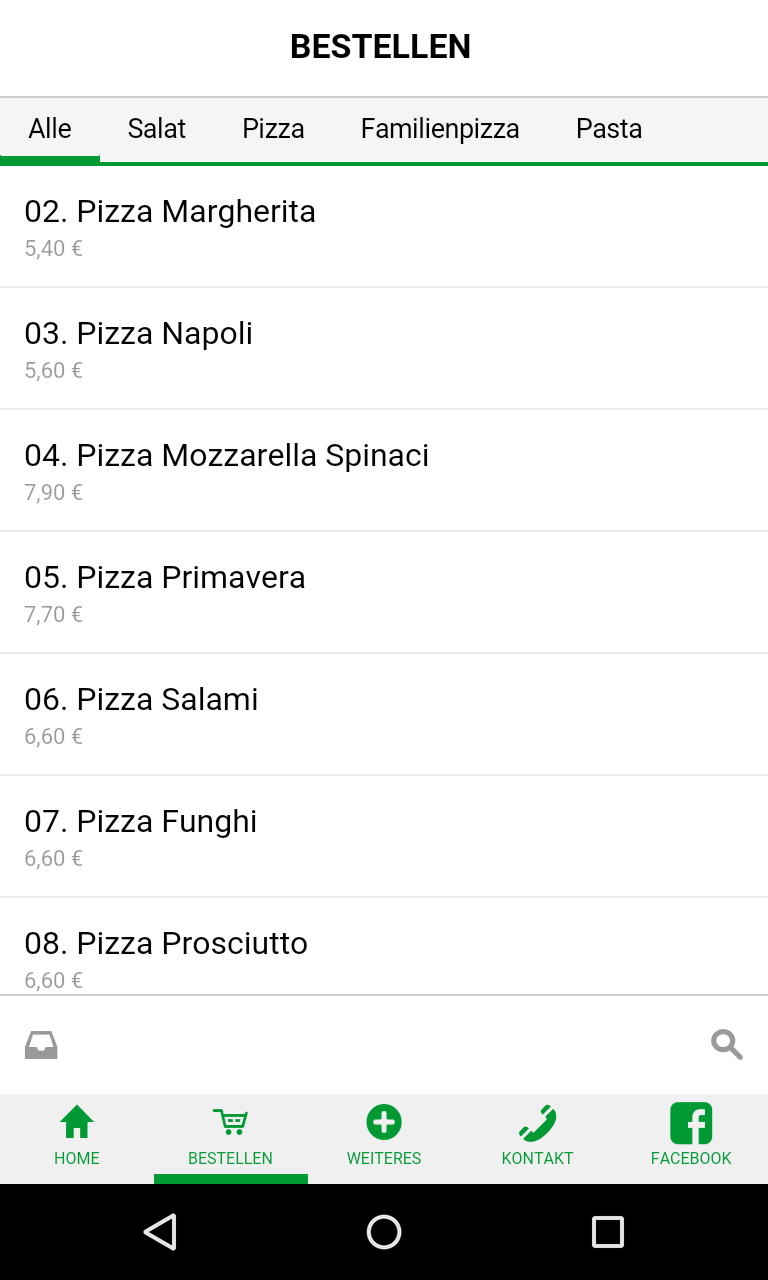
Task: Open the Pasta category tab
Action: tap(609, 129)
